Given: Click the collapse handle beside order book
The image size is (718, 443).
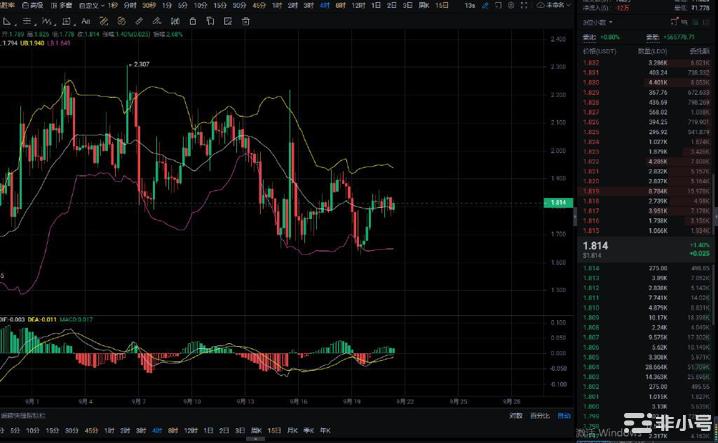Looking at the screenshot, I should click(575, 216).
